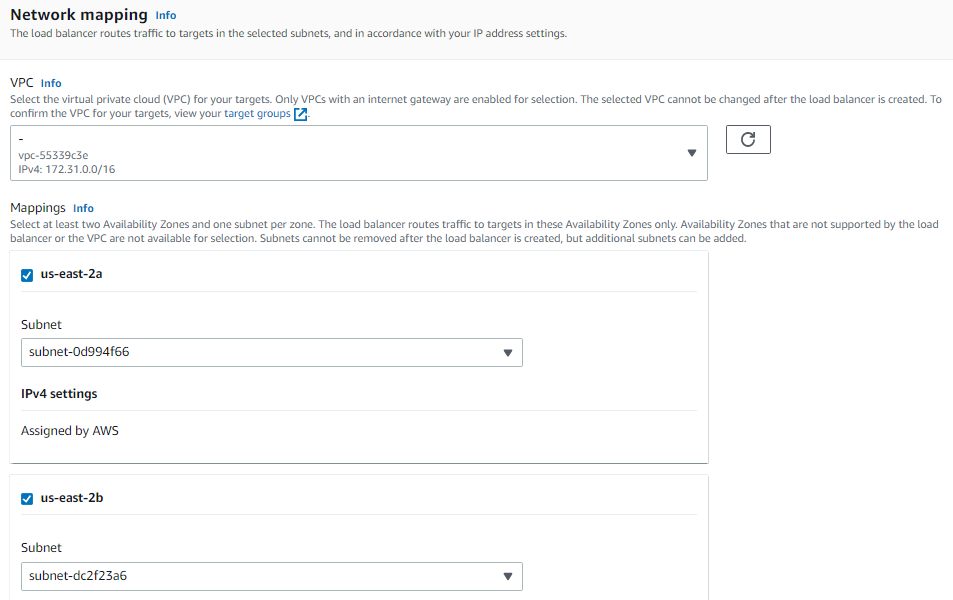Click the IPv4 settings heading

(x=59, y=394)
